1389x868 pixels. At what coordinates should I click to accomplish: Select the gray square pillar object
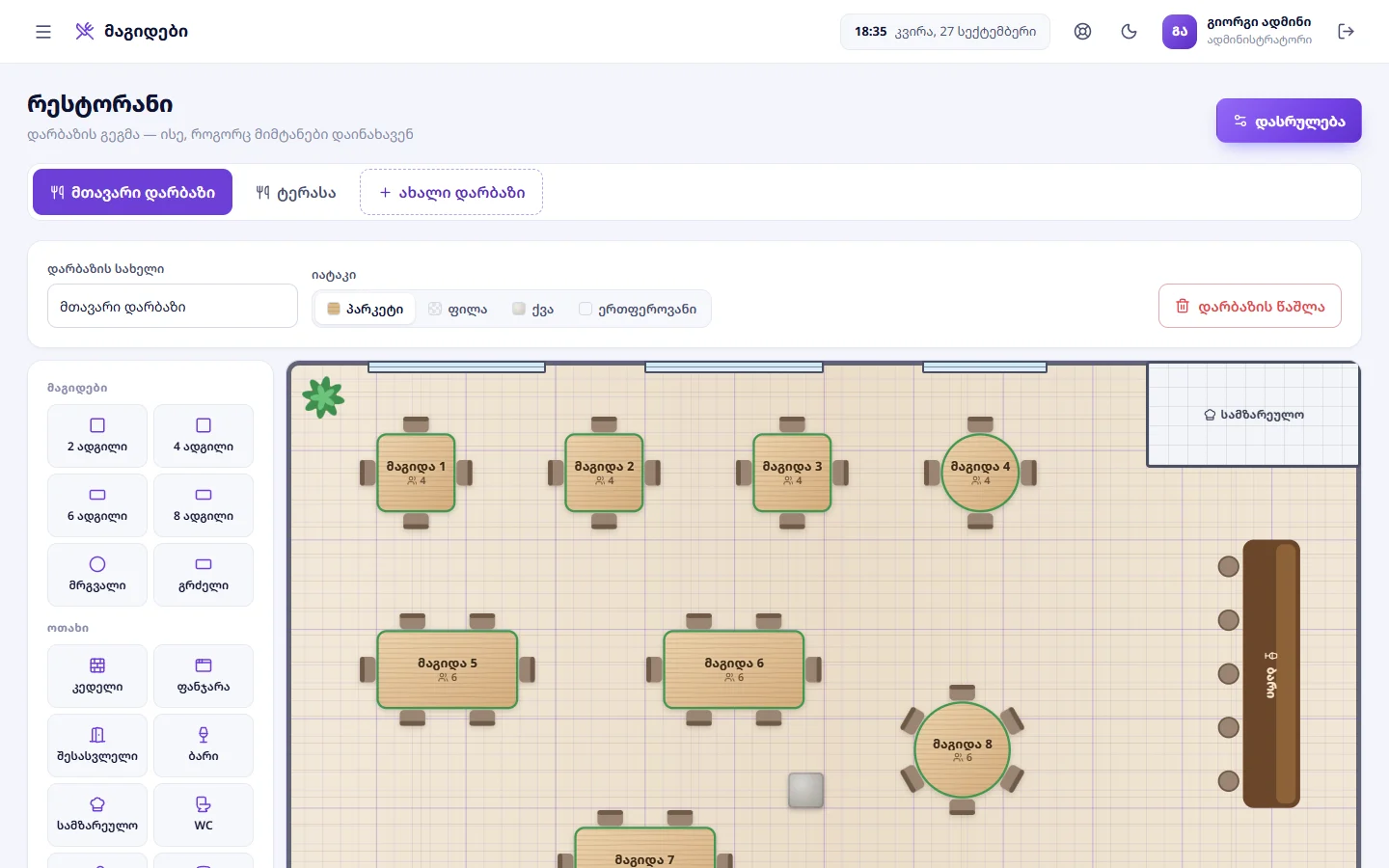(x=805, y=790)
